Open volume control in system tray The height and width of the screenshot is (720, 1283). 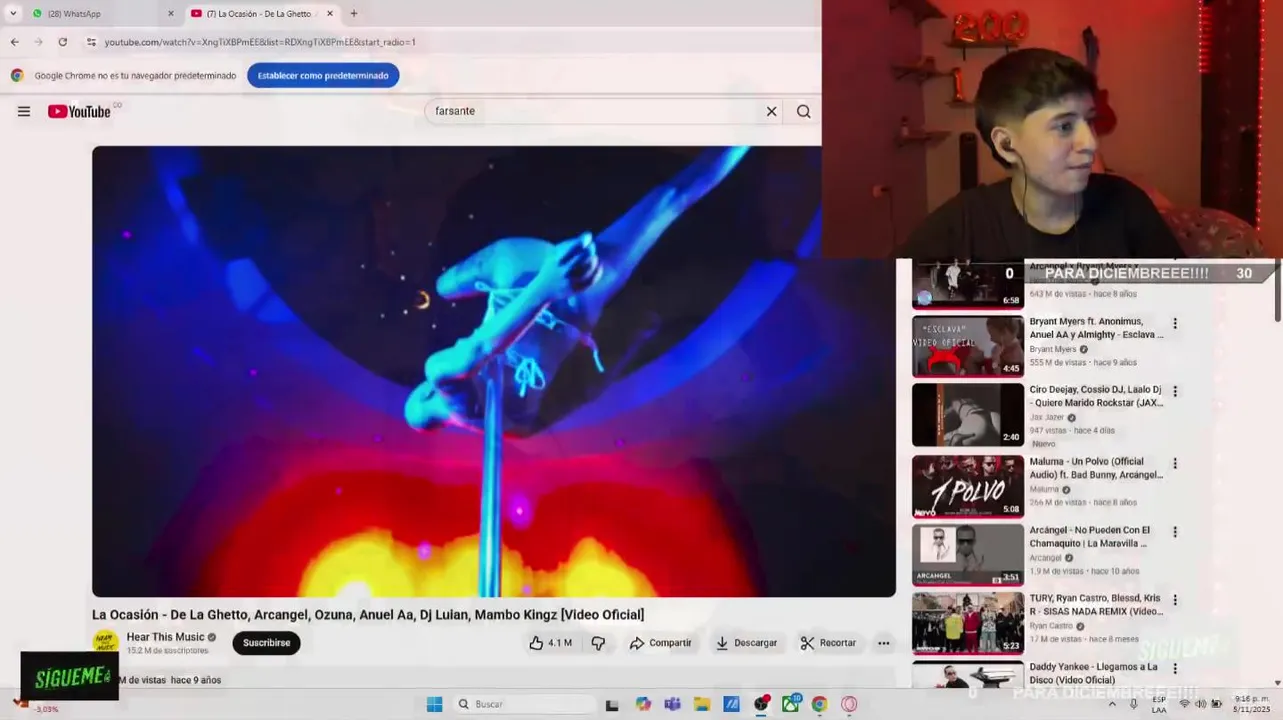click(1201, 704)
